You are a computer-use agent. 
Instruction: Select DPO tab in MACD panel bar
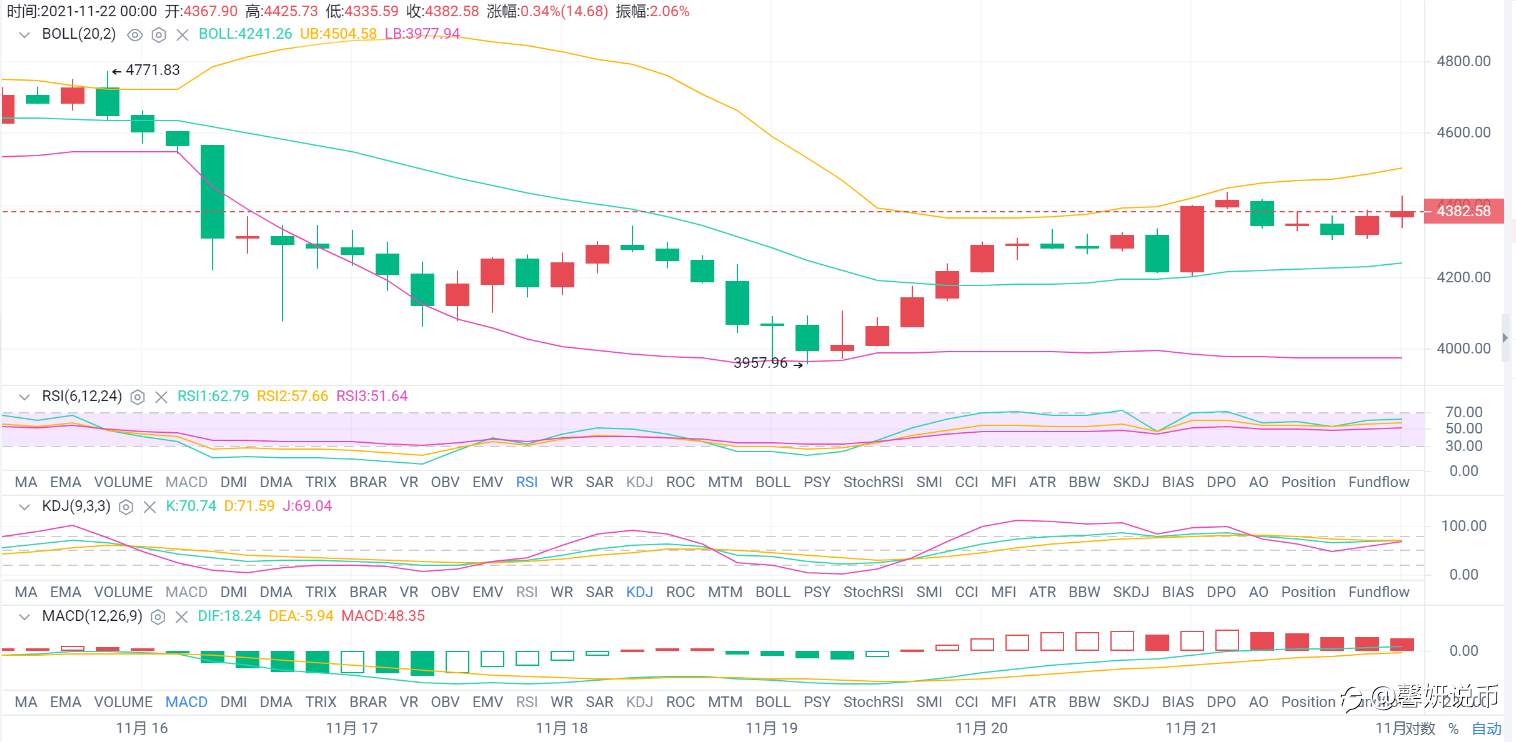click(x=1221, y=702)
